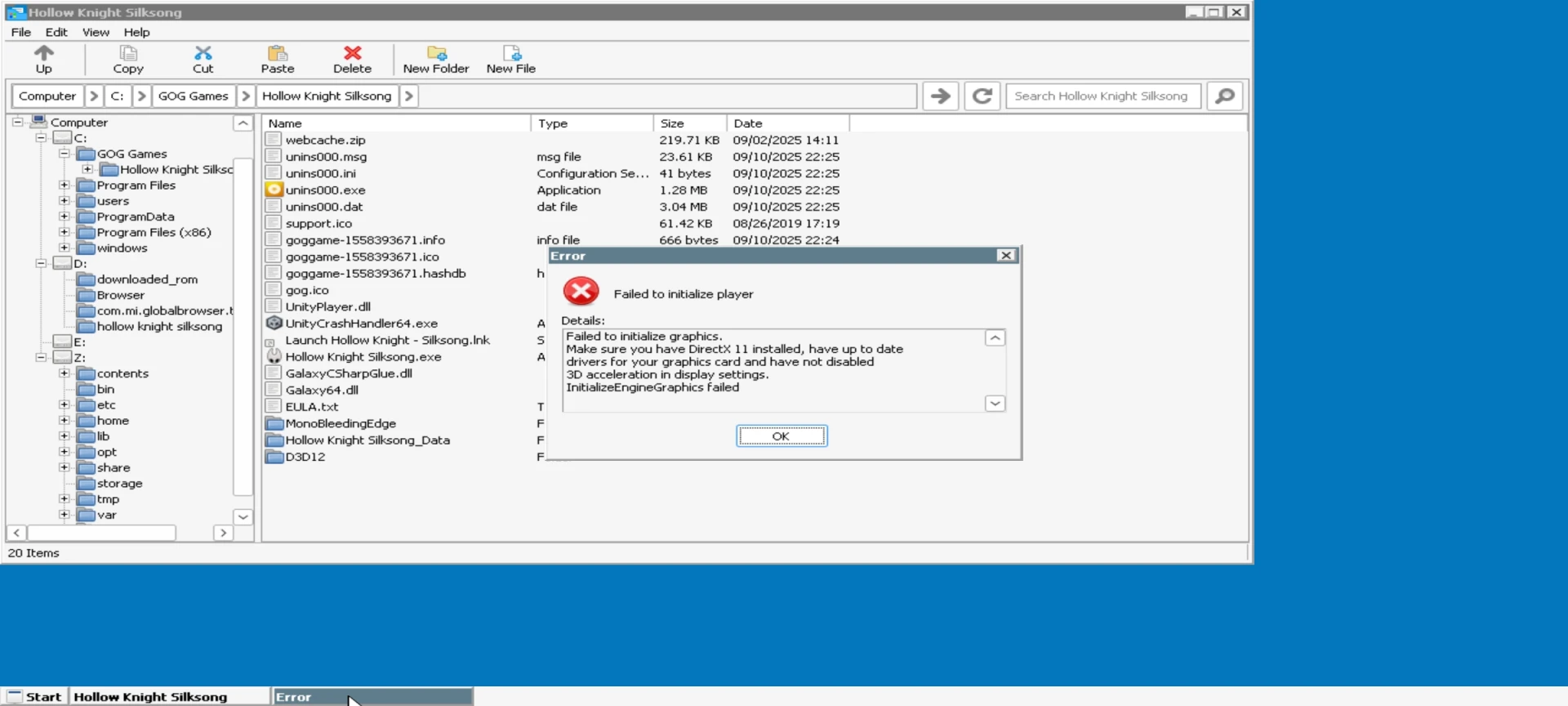Screen dimensions: 1568x706
Task: Collapse the D: drive node
Action: tap(40, 263)
